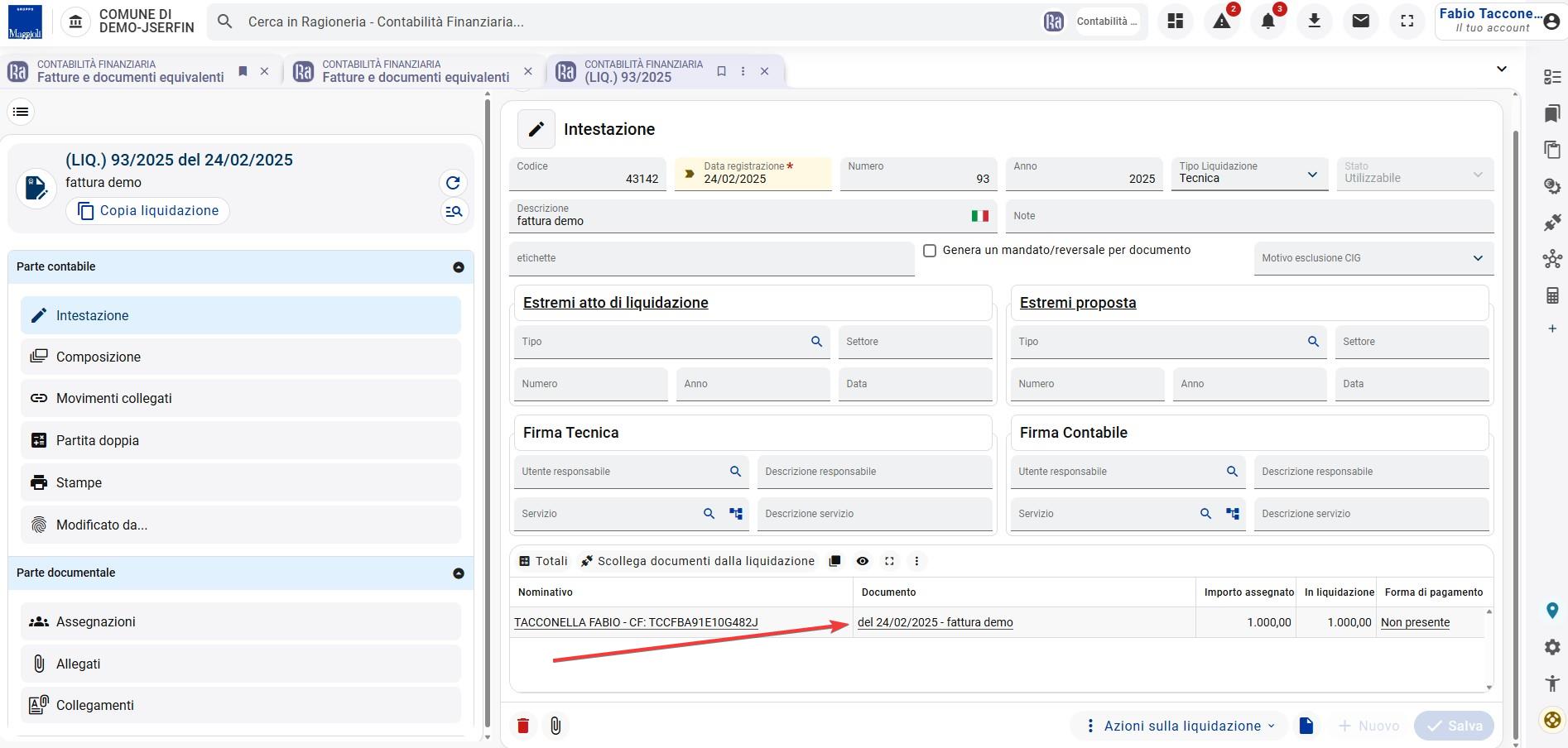This screenshot has height=748, width=1568.
Task: Search Tipo in Estremi atto di liquidazione
Action: (816, 342)
